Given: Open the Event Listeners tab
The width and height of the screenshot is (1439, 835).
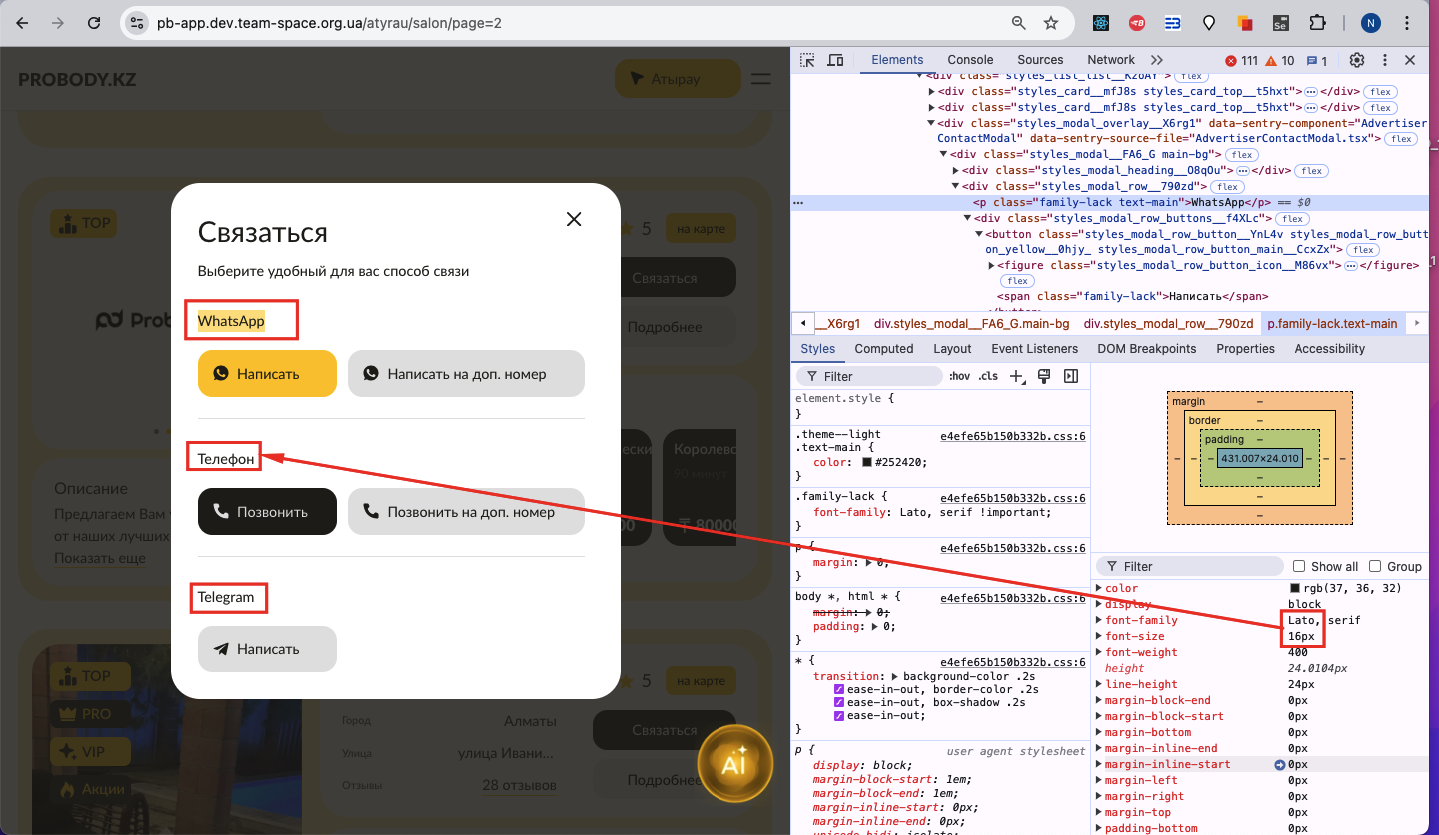Looking at the screenshot, I should click(x=1034, y=349).
